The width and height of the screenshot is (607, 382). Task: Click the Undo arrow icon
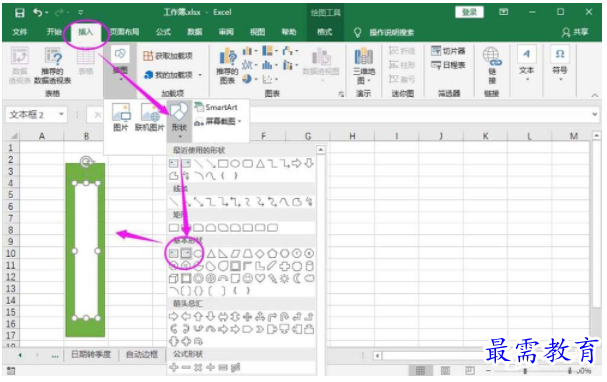pyautogui.click(x=38, y=13)
